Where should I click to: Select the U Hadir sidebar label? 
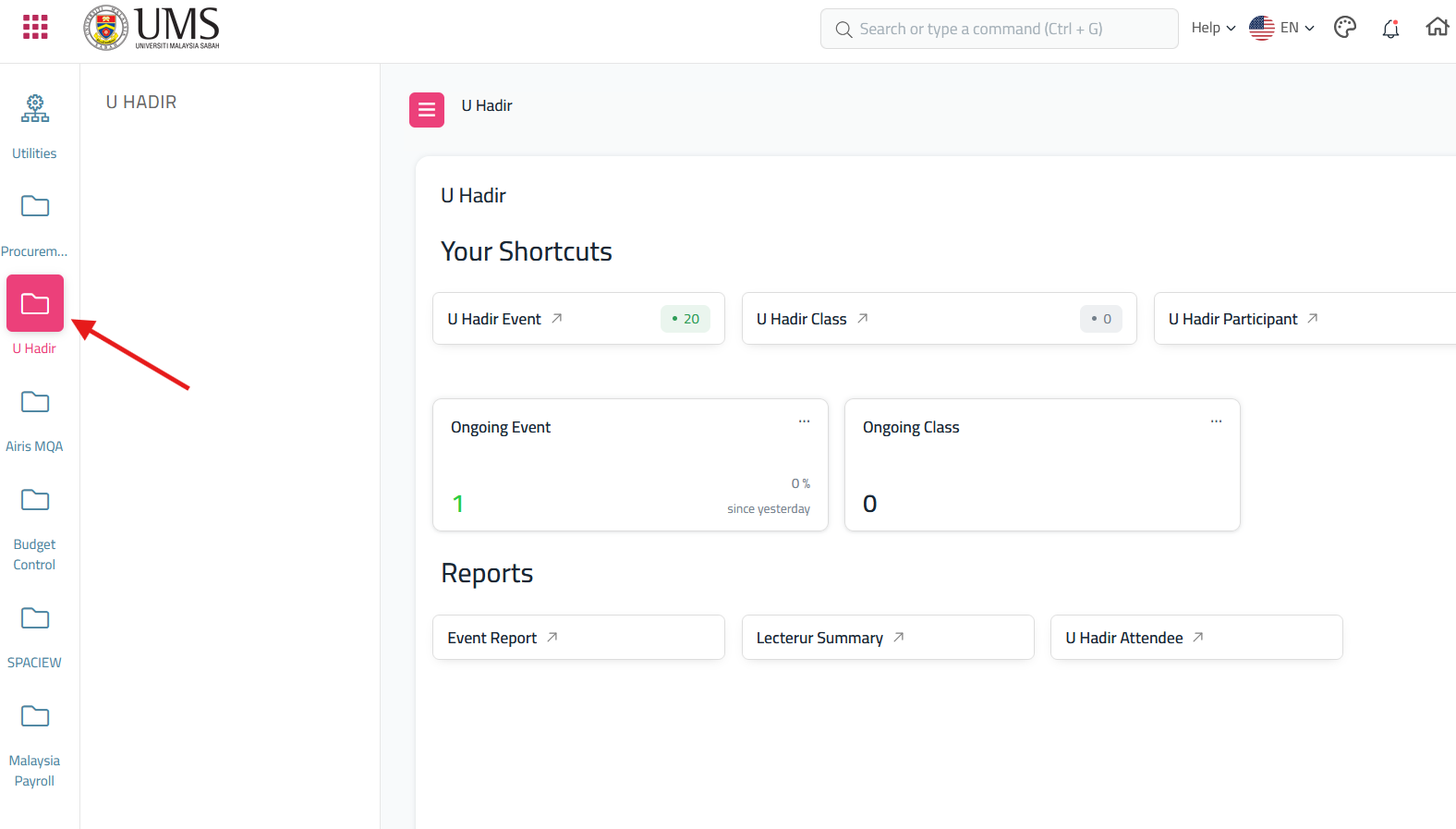pyautogui.click(x=34, y=348)
